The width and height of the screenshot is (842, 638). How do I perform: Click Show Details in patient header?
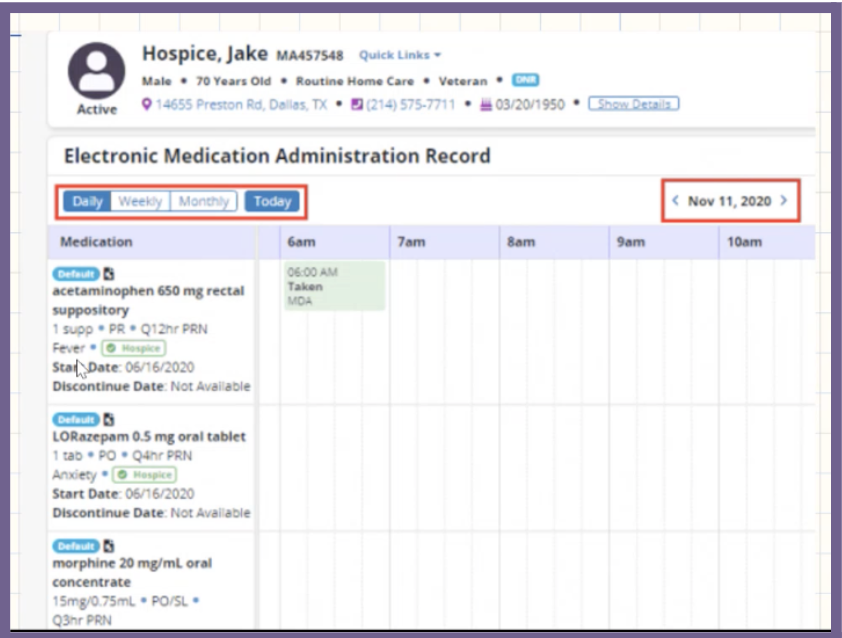[x=633, y=104]
